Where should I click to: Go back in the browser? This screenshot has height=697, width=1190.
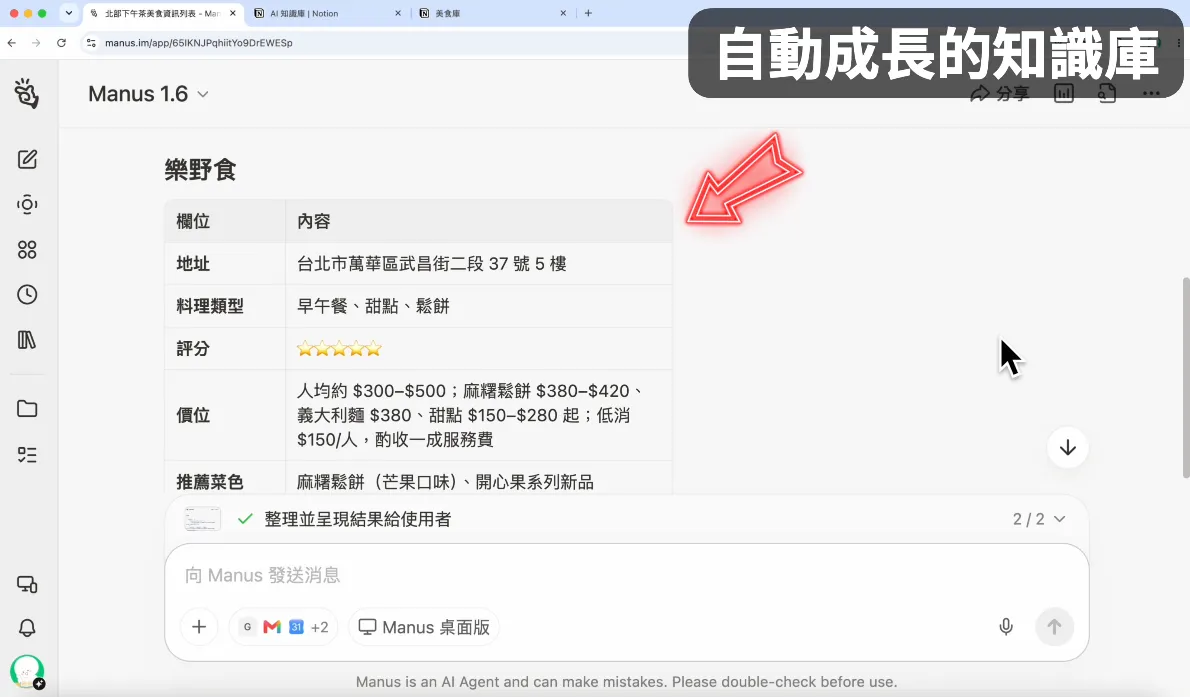point(11,43)
